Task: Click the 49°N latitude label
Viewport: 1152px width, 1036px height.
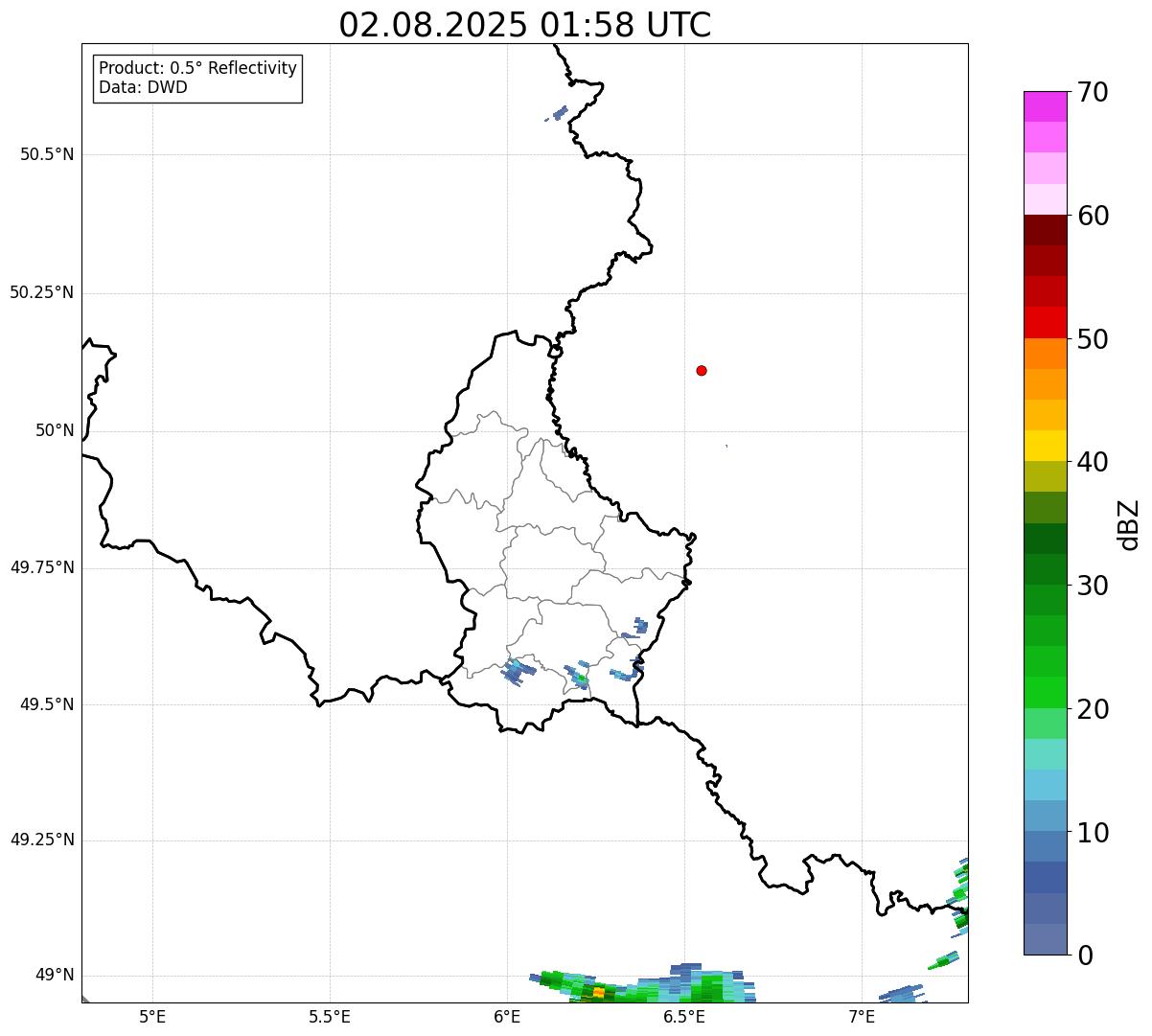Action: pyautogui.click(x=55, y=976)
